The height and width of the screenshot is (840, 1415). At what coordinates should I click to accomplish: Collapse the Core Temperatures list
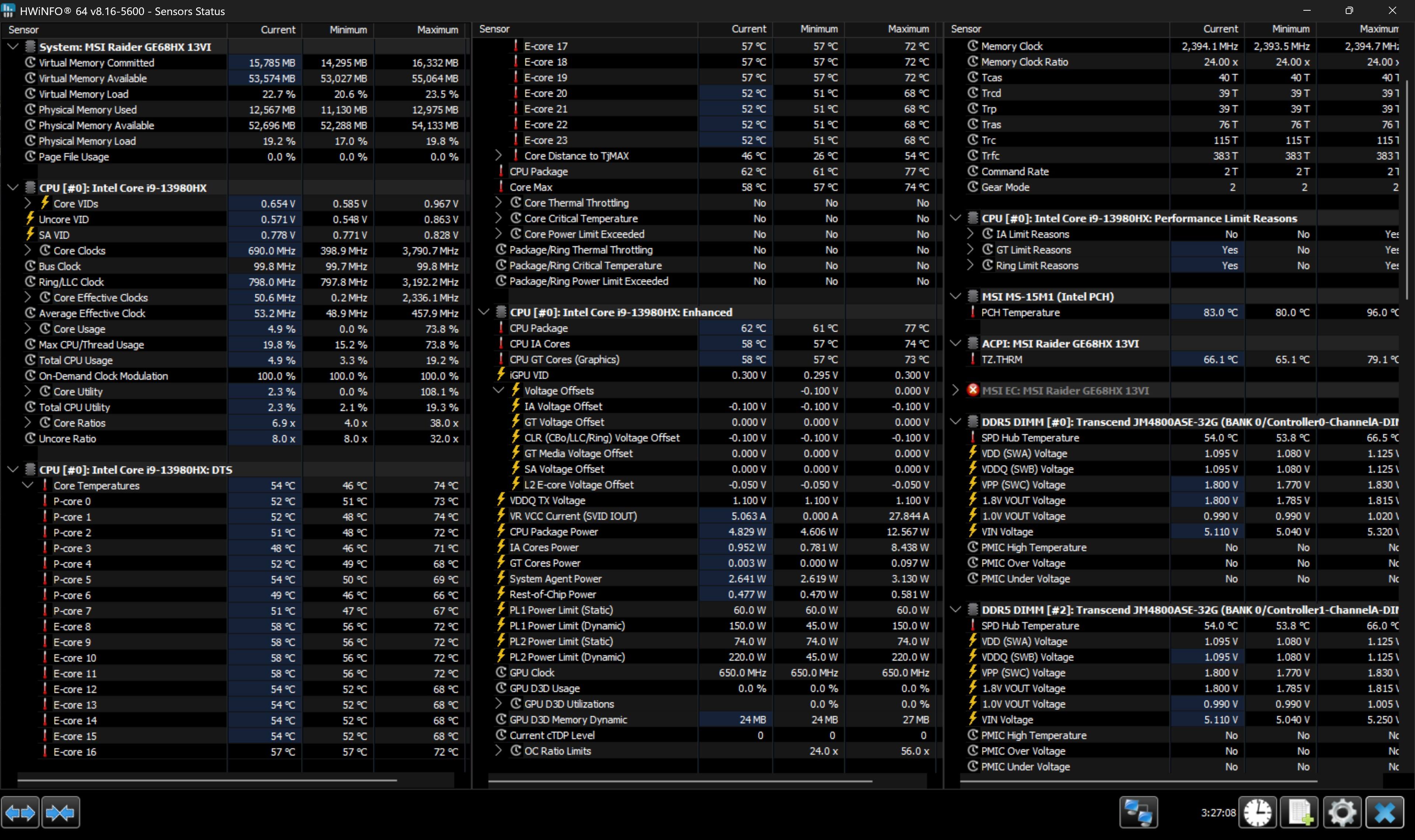pos(27,485)
